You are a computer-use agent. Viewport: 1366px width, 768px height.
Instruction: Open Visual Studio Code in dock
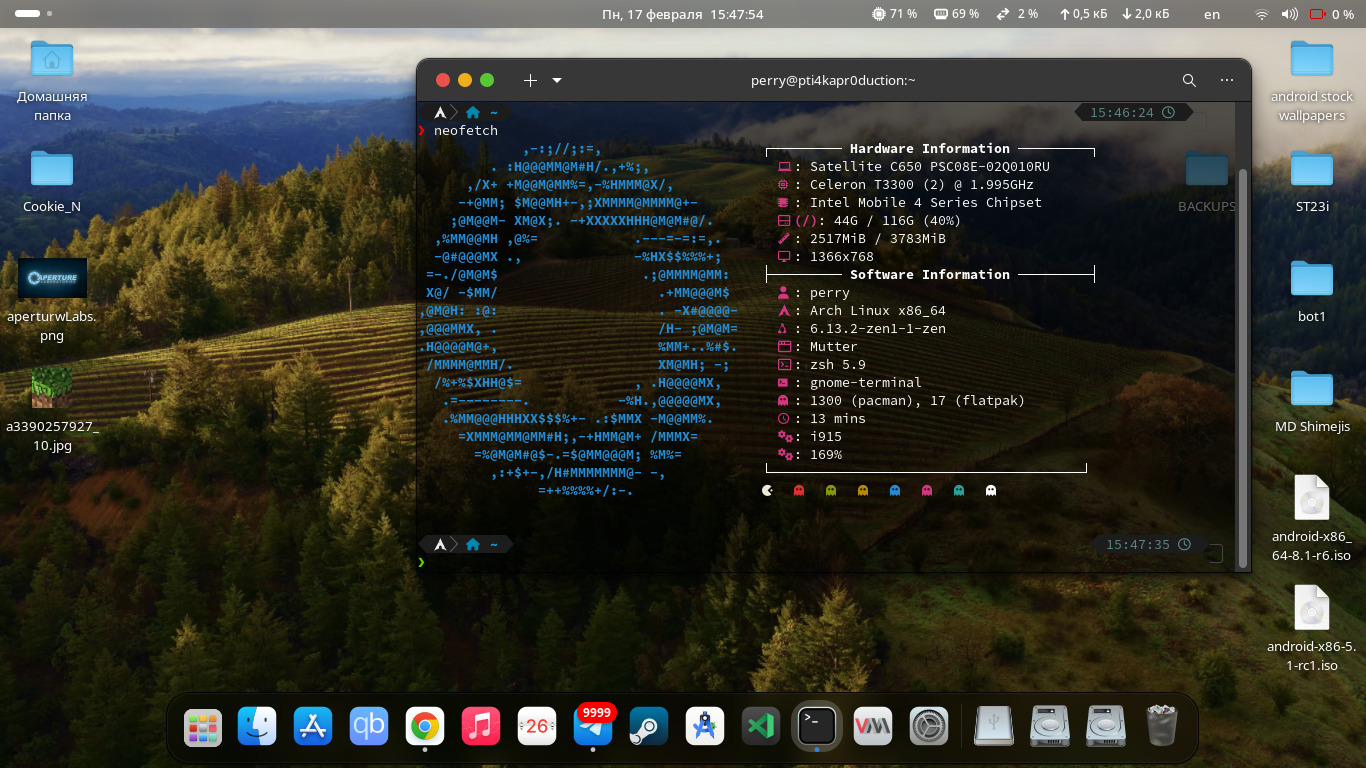pos(760,727)
